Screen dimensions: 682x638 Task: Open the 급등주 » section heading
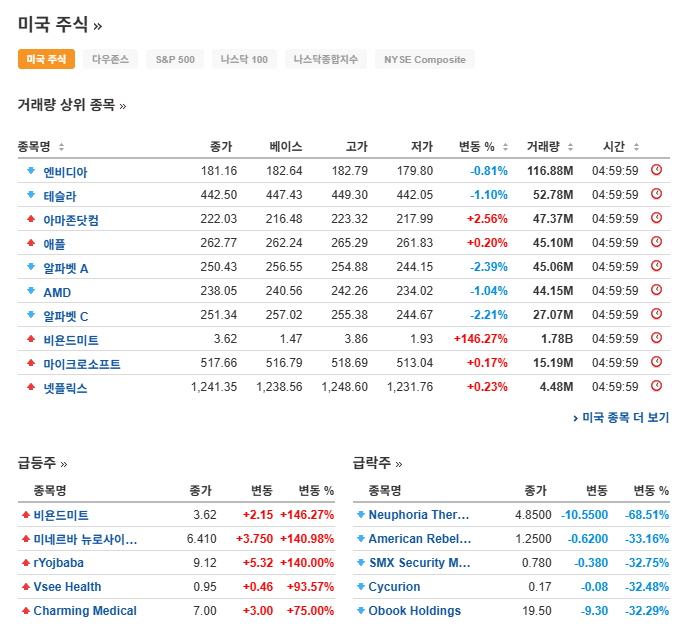point(42,463)
